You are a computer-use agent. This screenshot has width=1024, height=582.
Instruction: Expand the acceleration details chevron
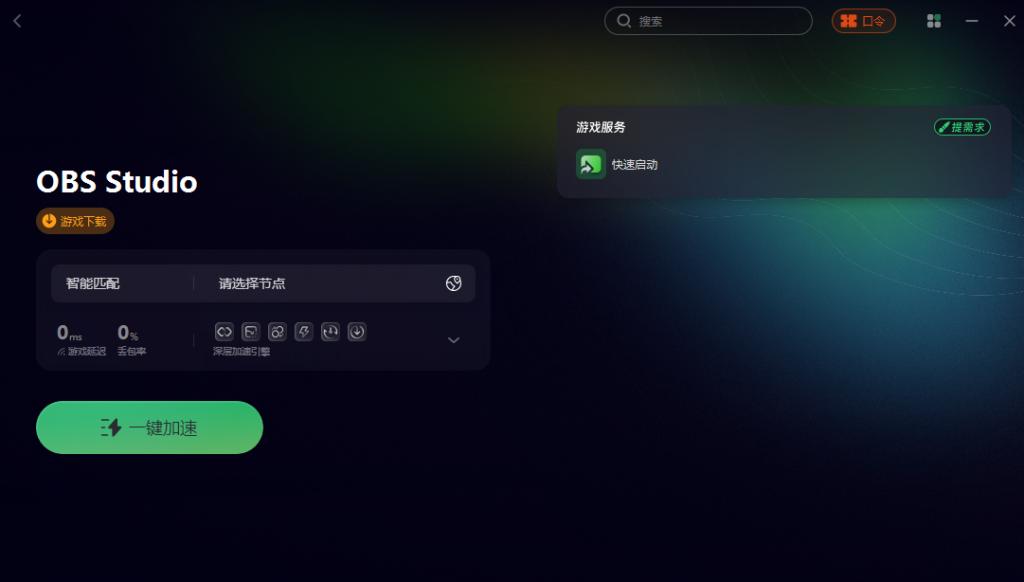pos(454,340)
